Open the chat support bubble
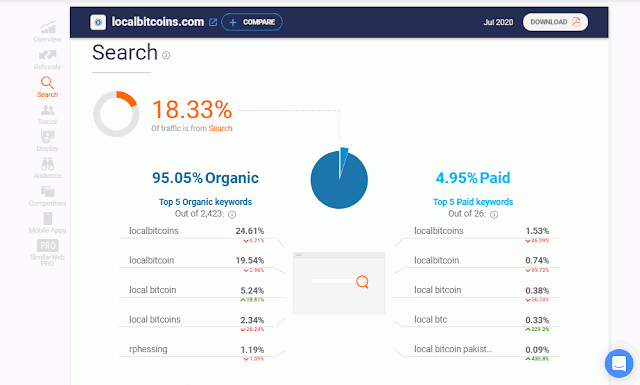Viewport: 640px width, 385px height. 619,363
